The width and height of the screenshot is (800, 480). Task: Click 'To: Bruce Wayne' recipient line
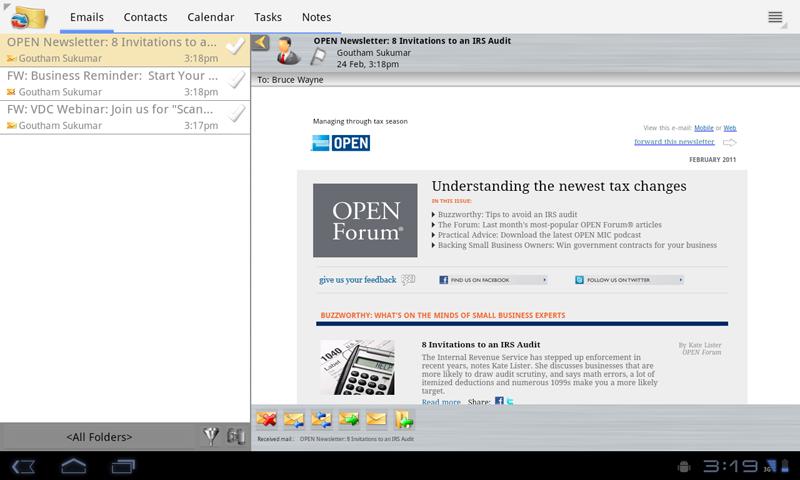coord(290,80)
